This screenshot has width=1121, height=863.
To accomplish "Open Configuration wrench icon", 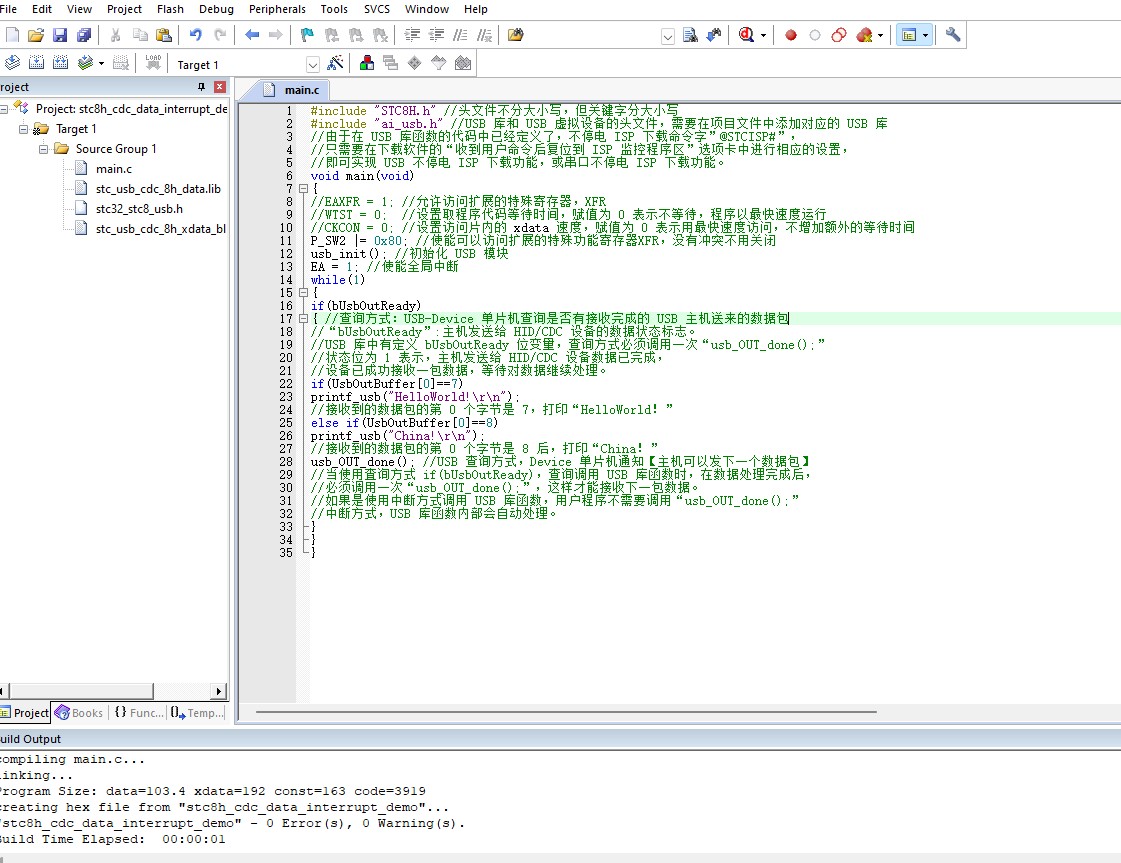I will [x=953, y=35].
